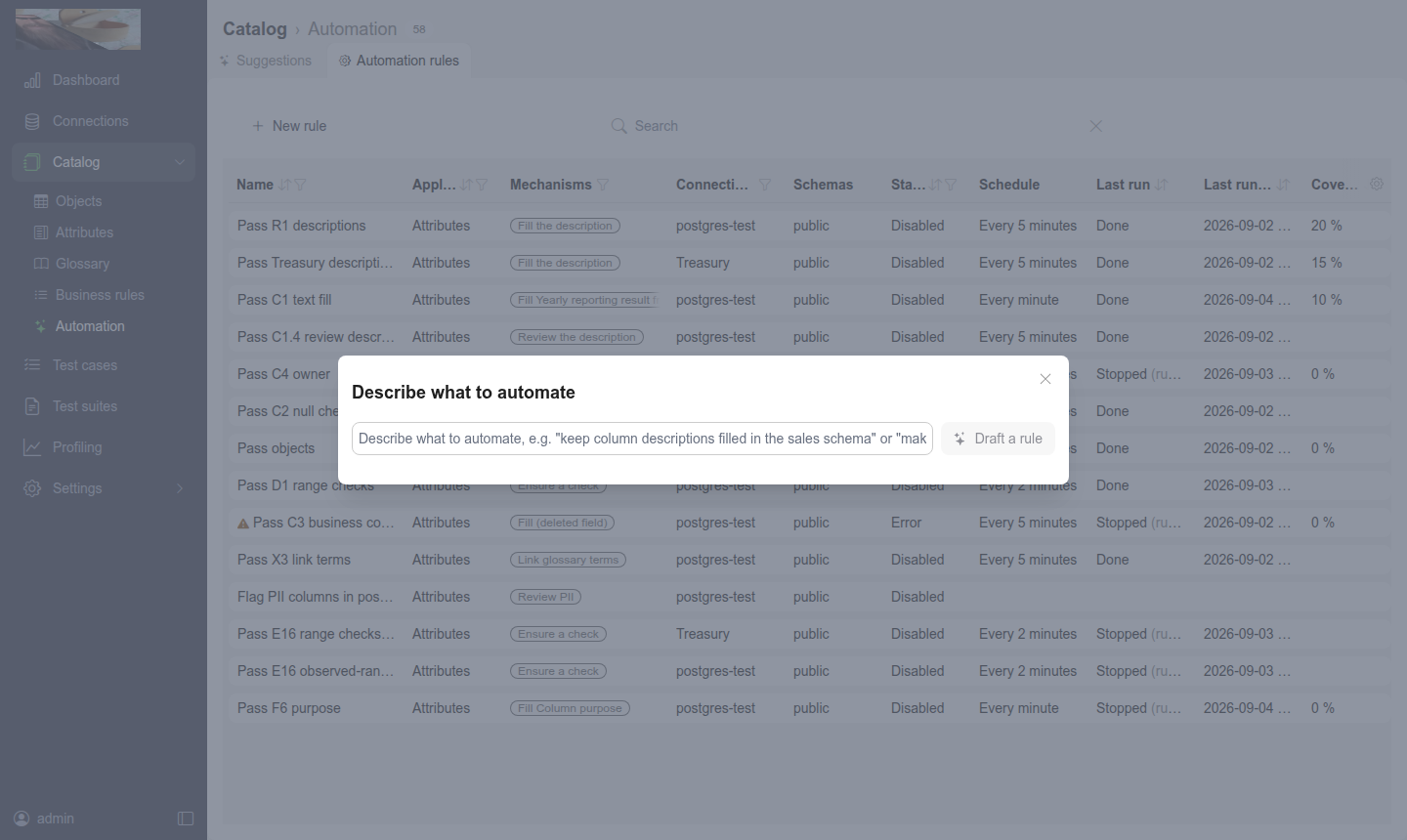Sort the table by Name column

(284, 185)
